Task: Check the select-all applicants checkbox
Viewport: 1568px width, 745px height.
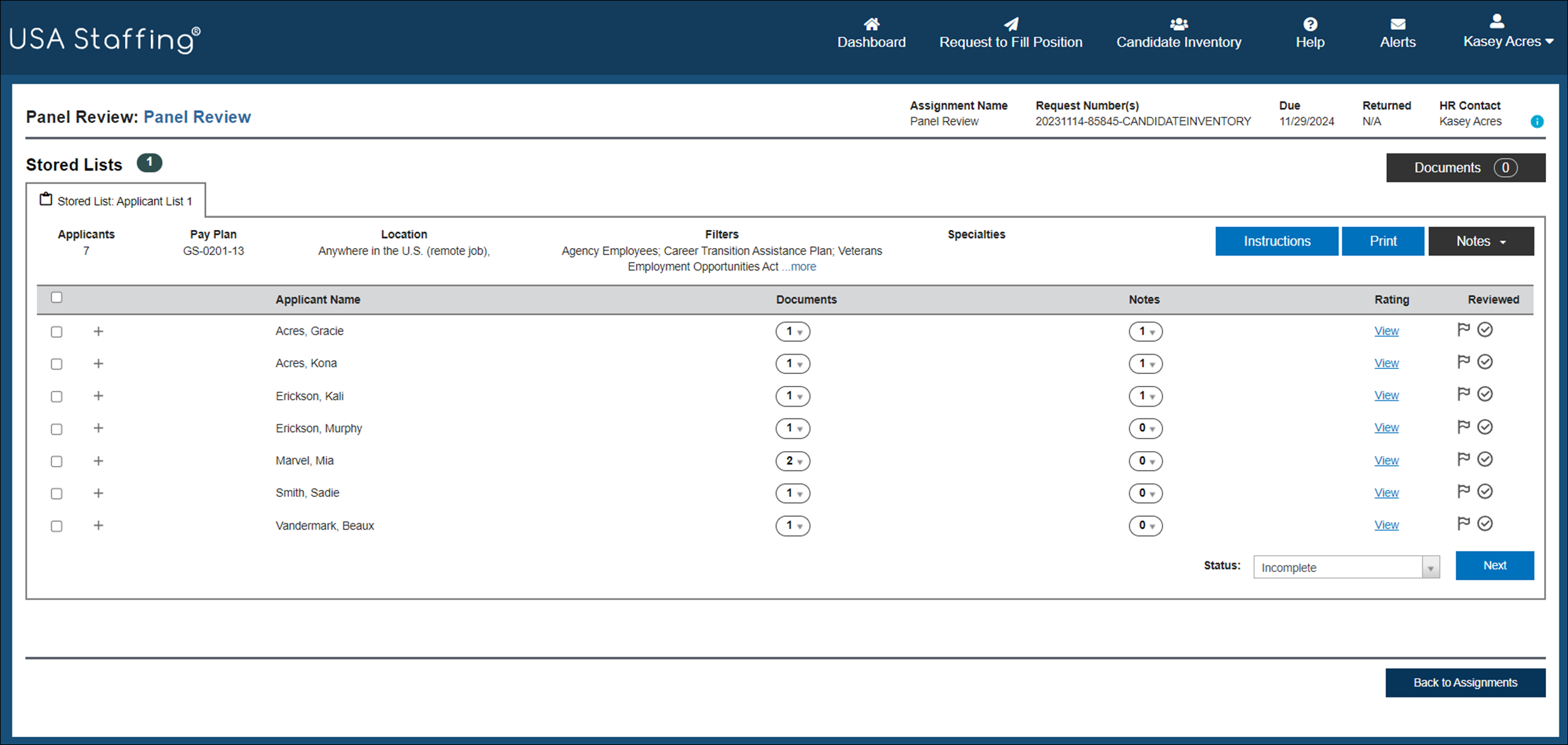Action: tap(56, 298)
